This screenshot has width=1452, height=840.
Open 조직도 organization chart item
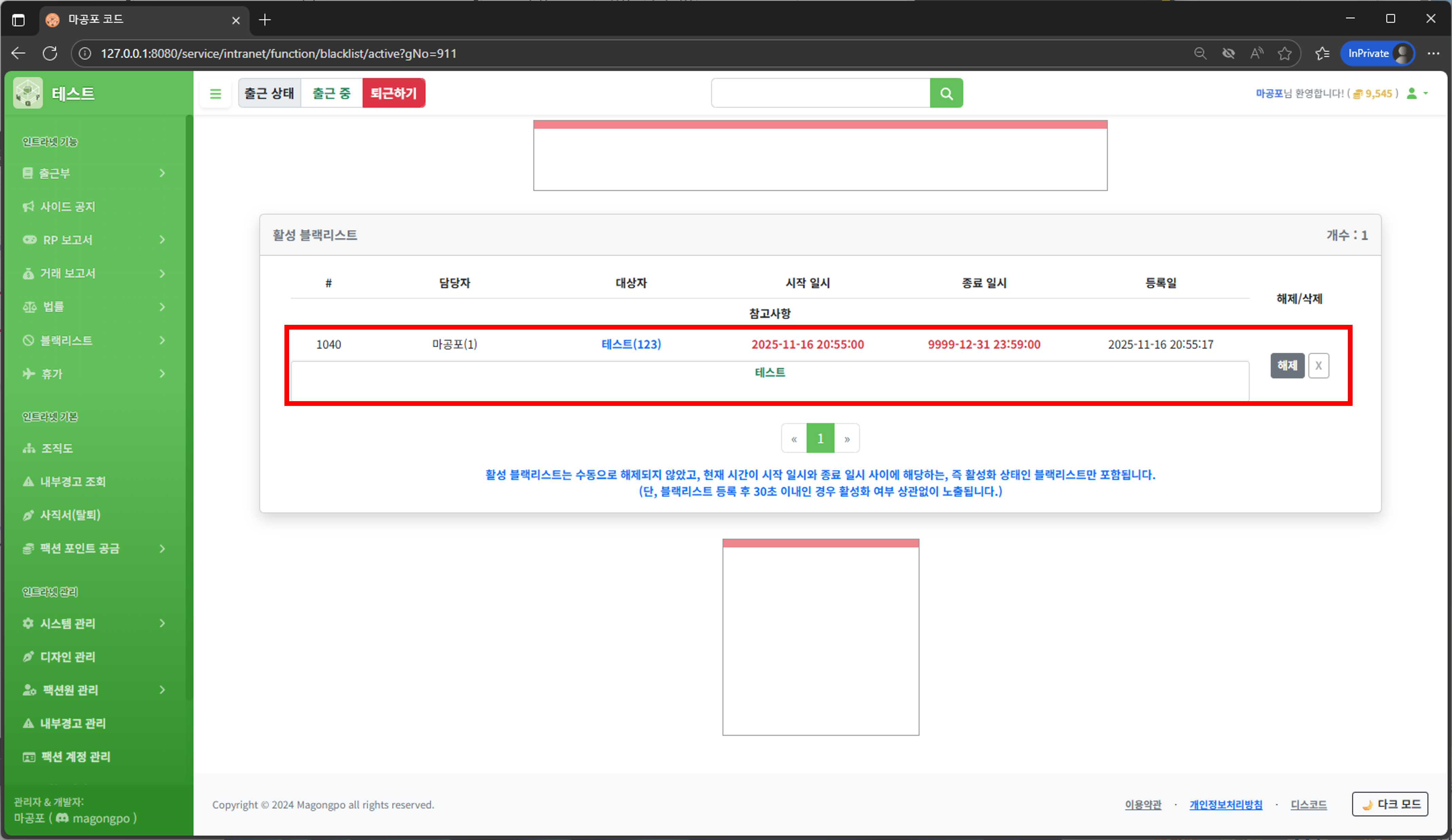56,448
